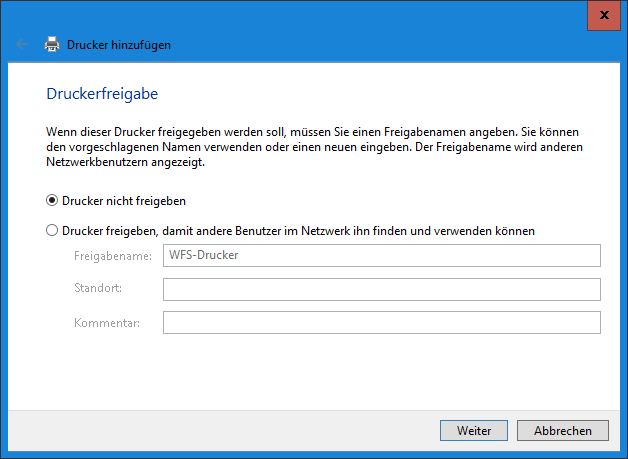Click the back arrow in the wizard header
Viewport: 628px width, 459px height.
point(22,44)
